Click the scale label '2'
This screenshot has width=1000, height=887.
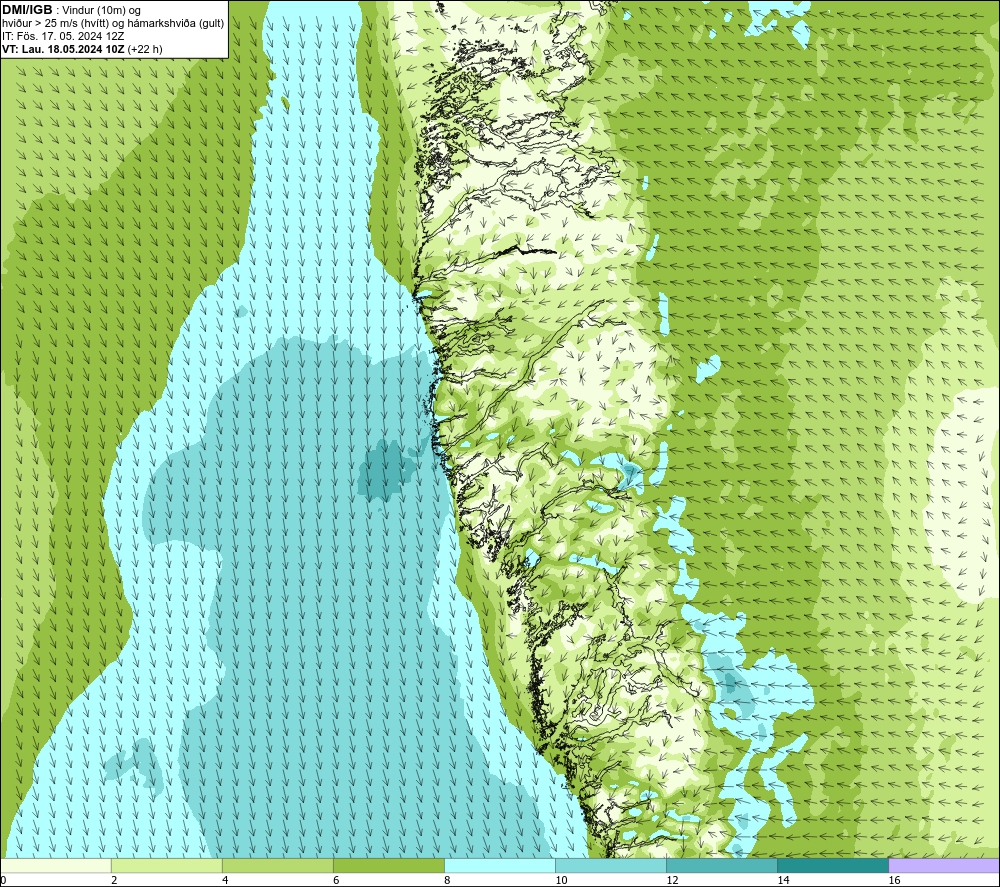coord(114,881)
